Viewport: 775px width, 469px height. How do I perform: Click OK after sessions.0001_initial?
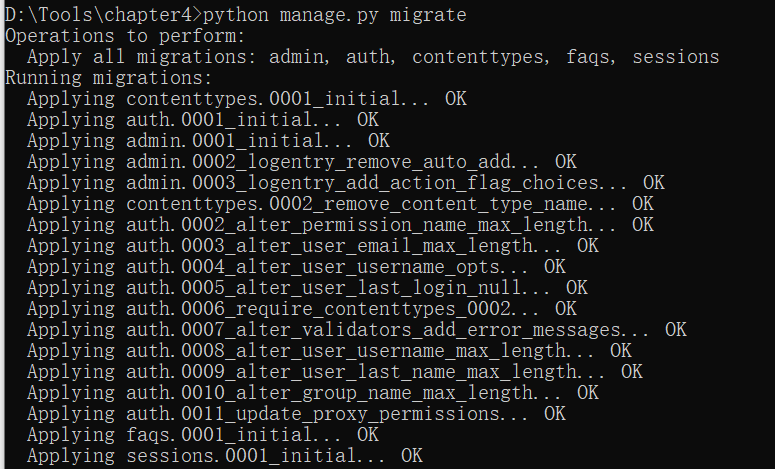click(x=412, y=455)
